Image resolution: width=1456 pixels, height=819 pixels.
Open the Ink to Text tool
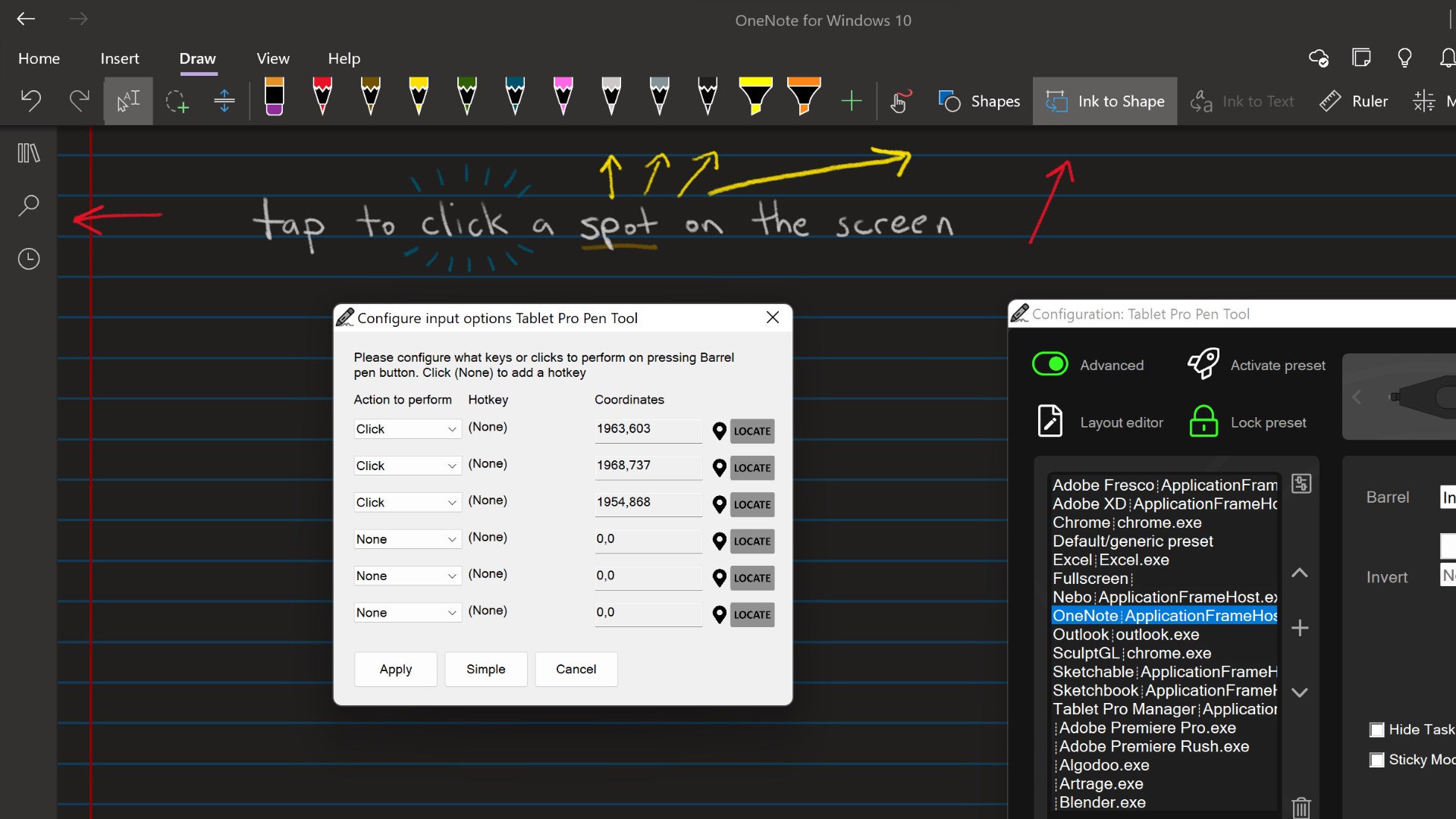[x=1242, y=101]
